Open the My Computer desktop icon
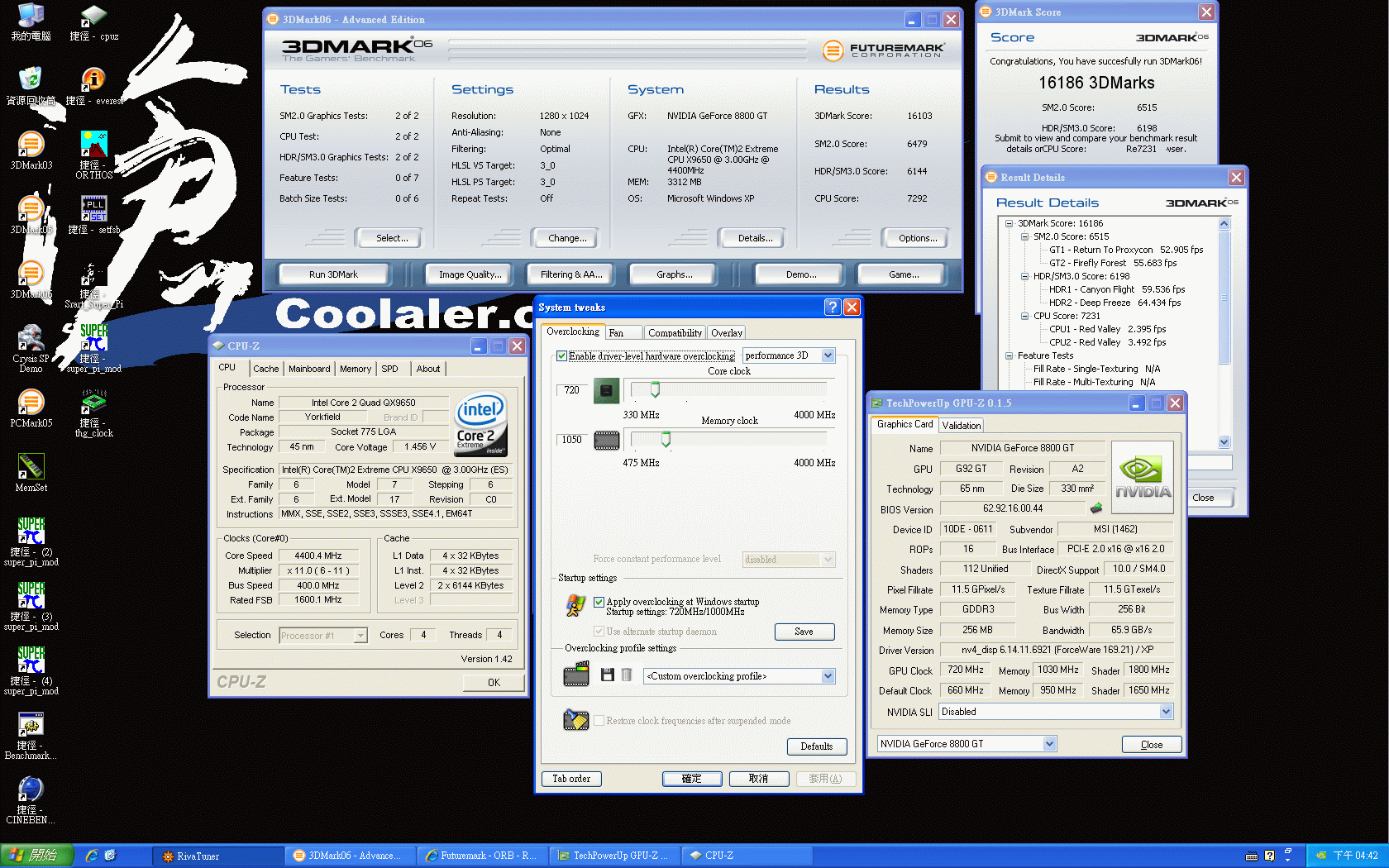The width and height of the screenshot is (1389, 868). pos(31,22)
